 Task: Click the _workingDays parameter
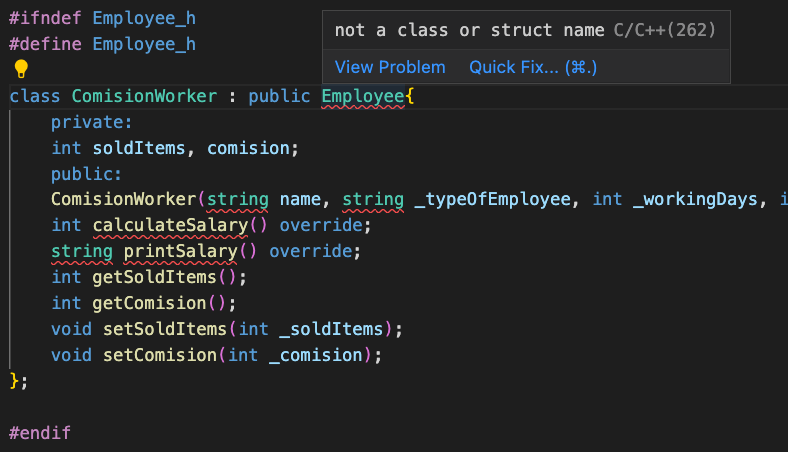click(695, 200)
